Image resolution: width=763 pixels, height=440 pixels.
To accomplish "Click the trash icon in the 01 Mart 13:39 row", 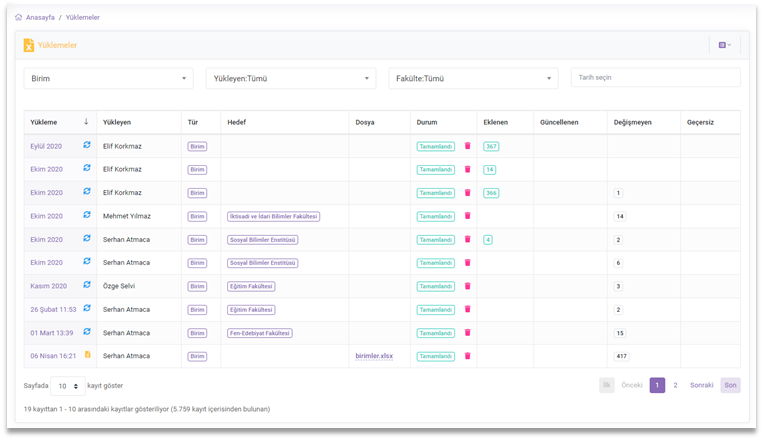I will coord(466,333).
